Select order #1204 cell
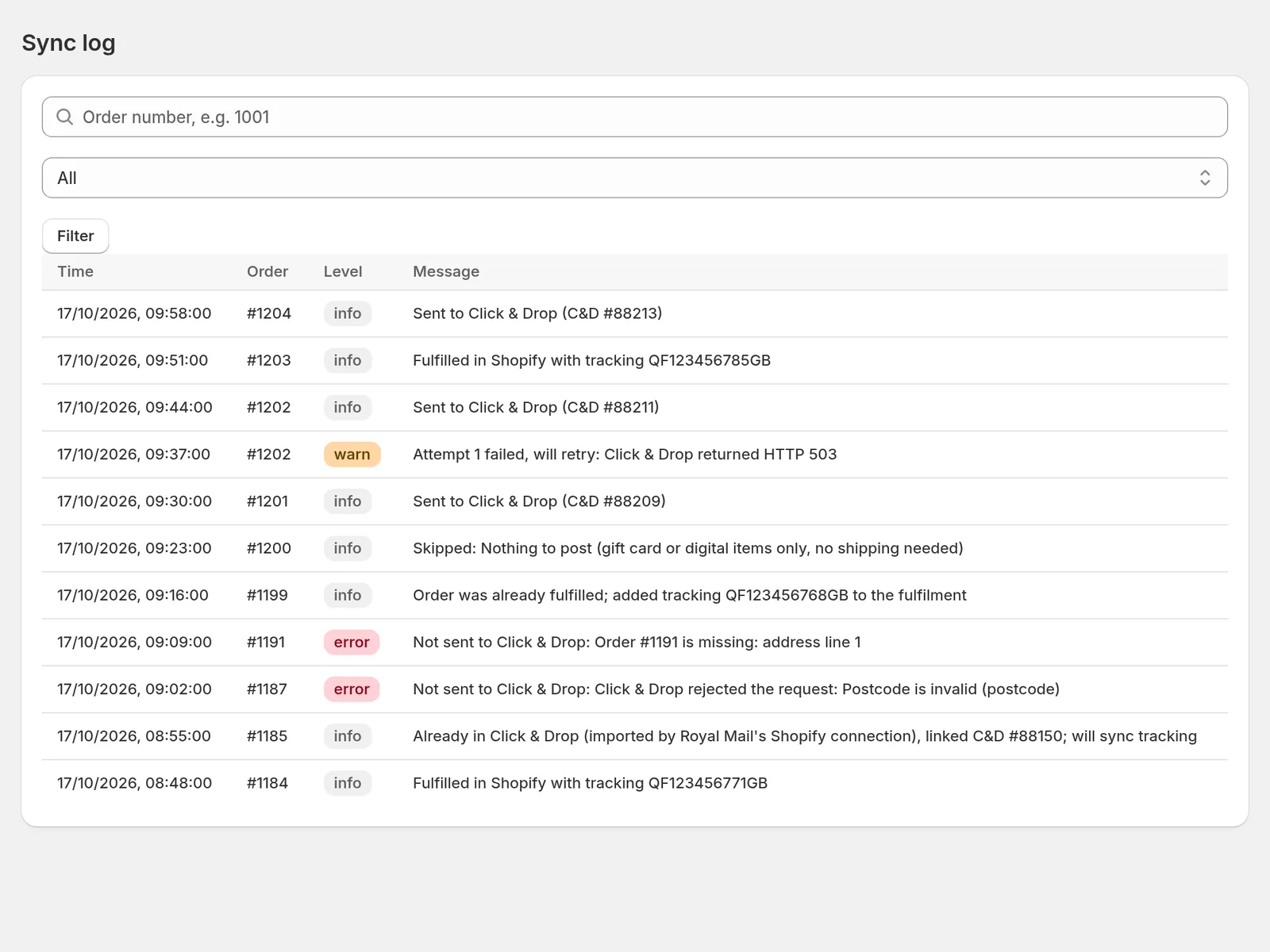This screenshot has height=952, width=1270. pyautogui.click(x=269, y=313)
